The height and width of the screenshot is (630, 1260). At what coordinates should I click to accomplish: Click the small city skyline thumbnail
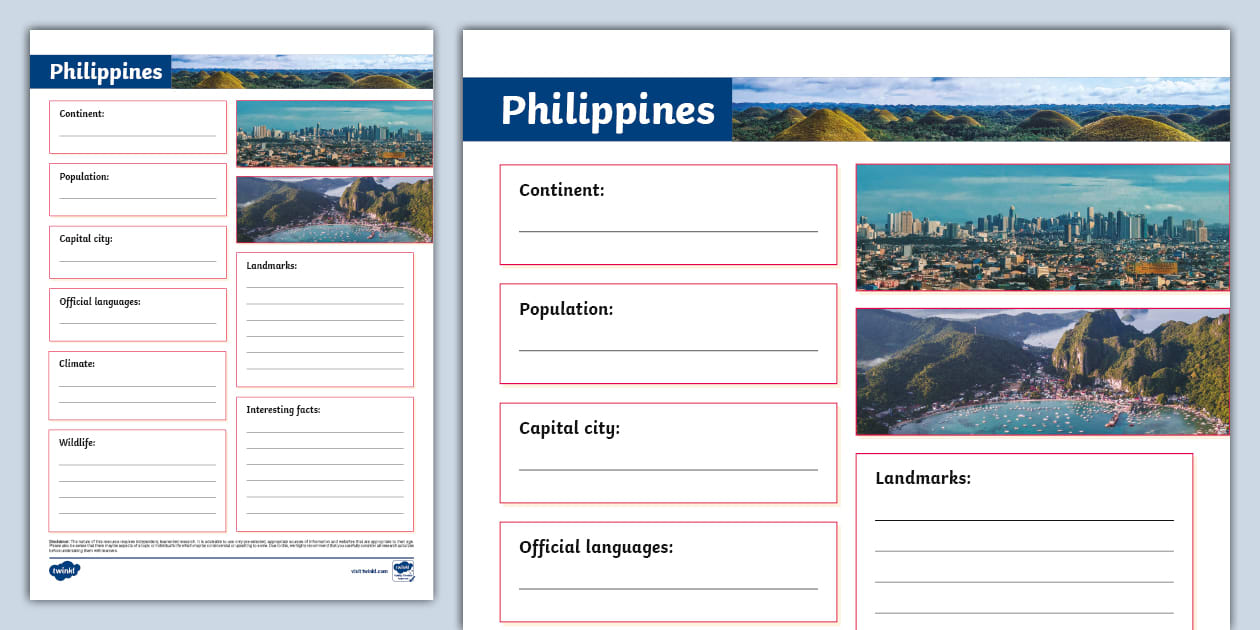tap(334, 133)
